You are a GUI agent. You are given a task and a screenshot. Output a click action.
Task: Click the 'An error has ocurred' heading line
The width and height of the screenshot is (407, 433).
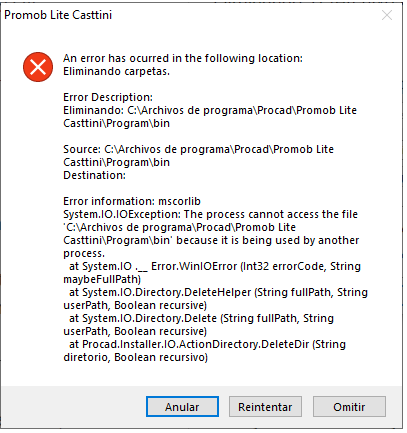click(183, 58)
